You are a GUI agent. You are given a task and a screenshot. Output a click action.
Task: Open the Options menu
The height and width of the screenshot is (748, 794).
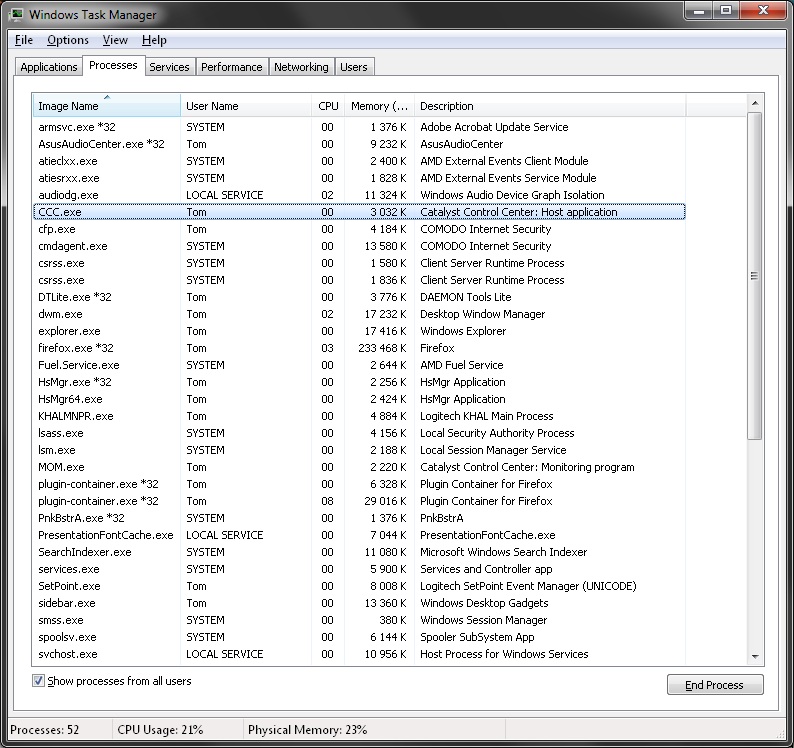[x=68, y=40]
